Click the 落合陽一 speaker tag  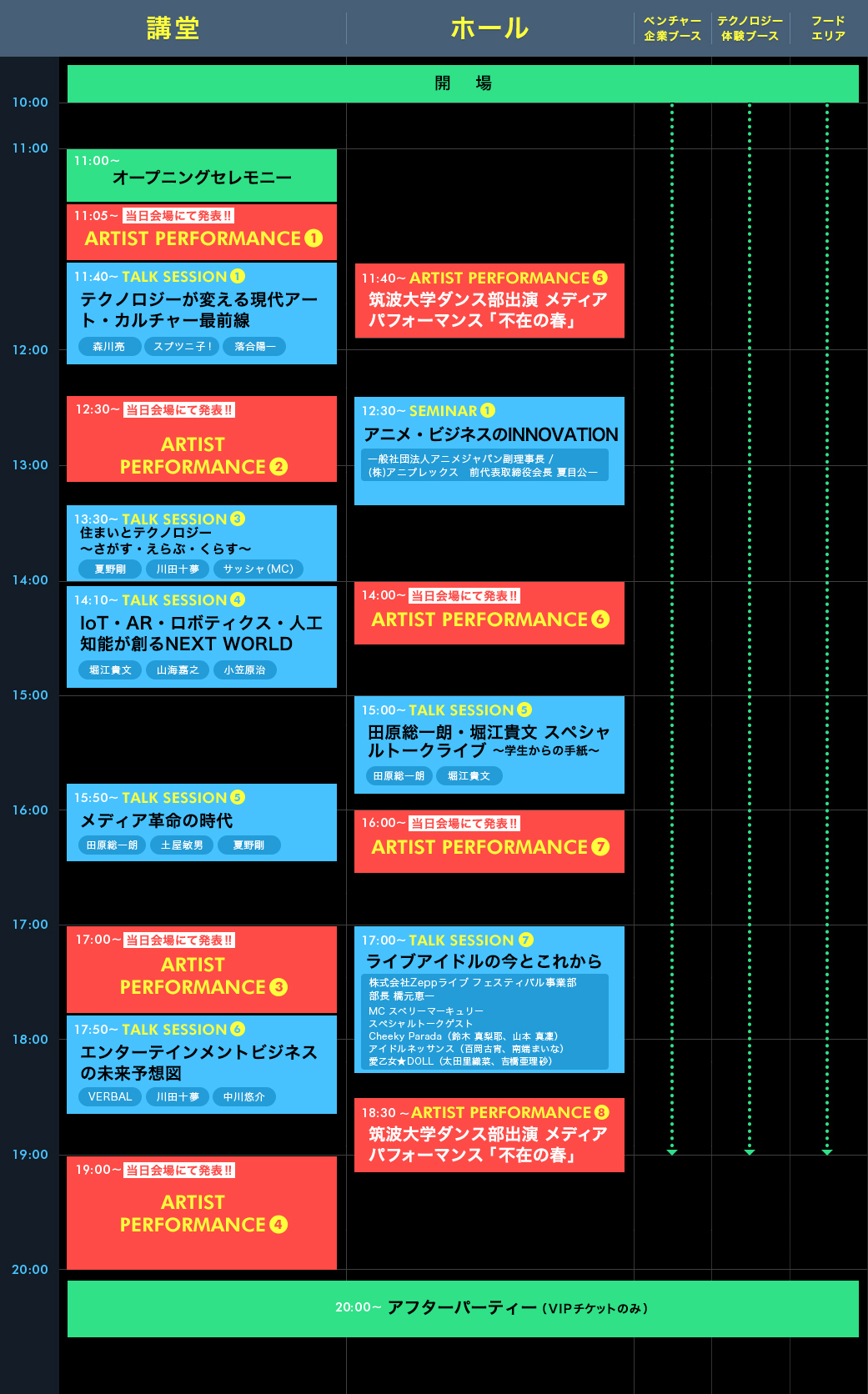[254, 347]
